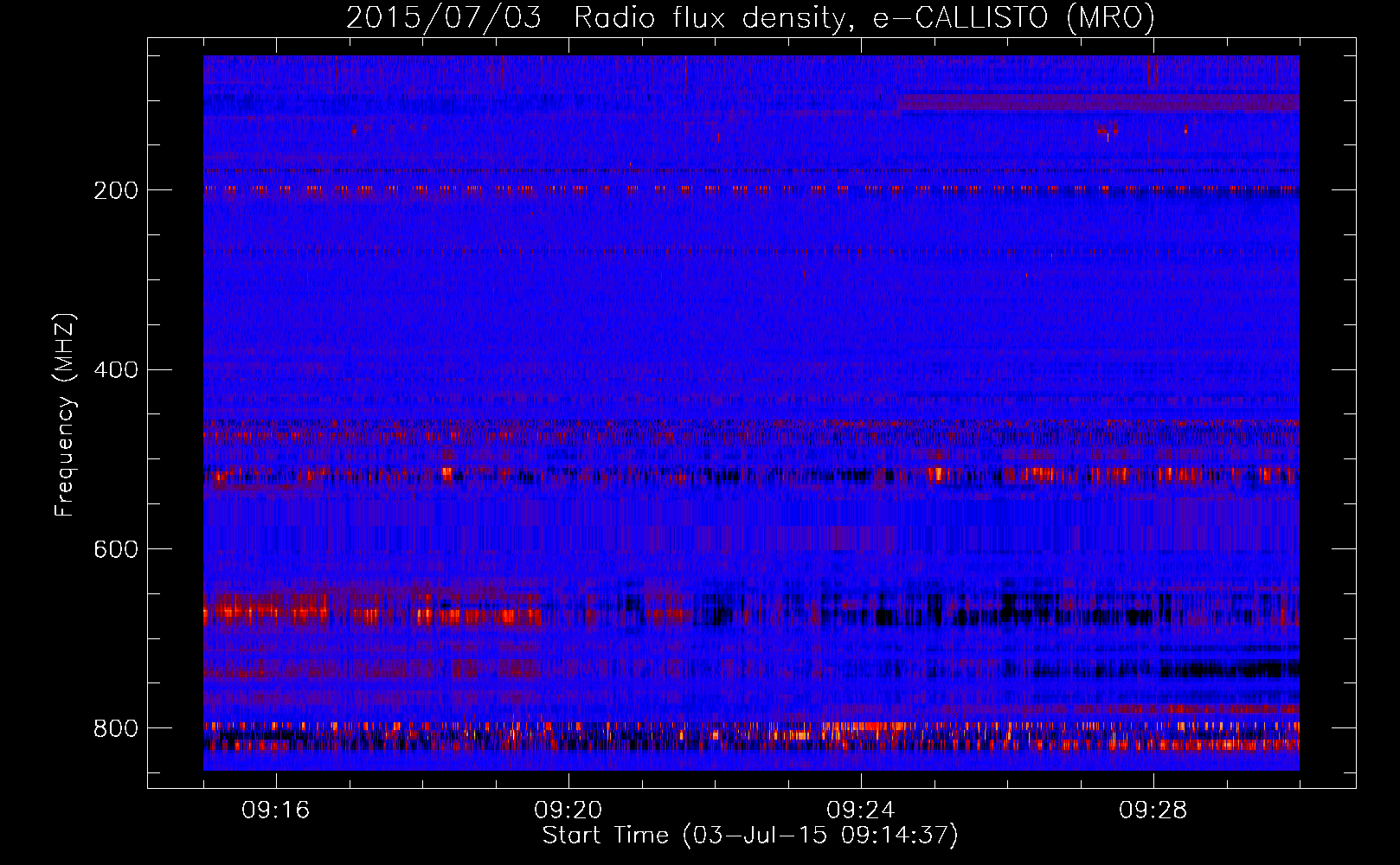Click the 09:16 time tick label
The height and width of the screenshot is (865, 1400).
tap(276, 811)
